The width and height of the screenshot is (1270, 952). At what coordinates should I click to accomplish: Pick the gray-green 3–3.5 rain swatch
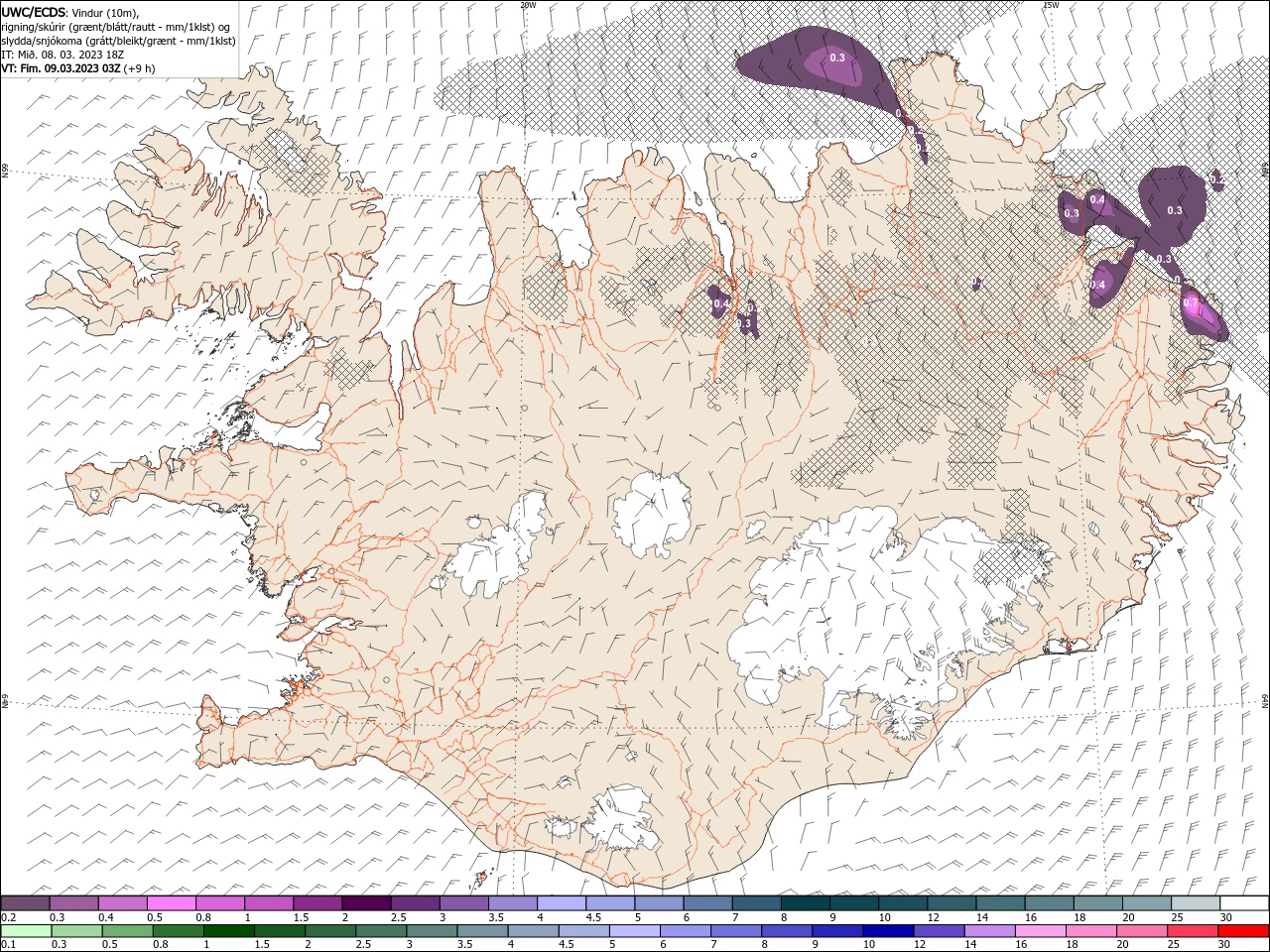tap(432, 931)
